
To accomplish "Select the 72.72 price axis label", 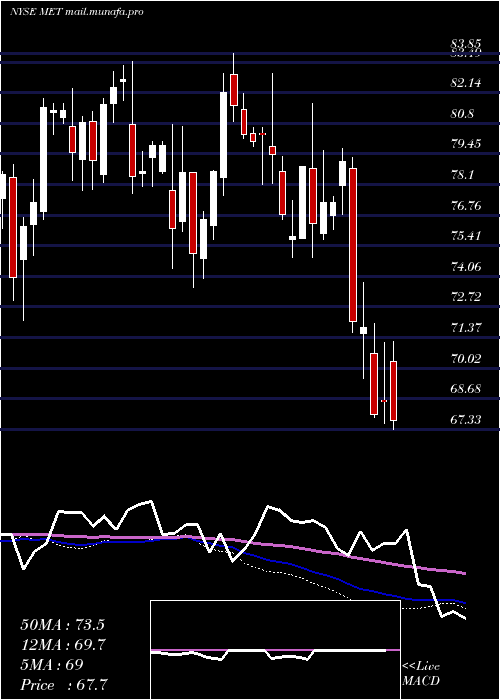I will (x=466, y=297).
